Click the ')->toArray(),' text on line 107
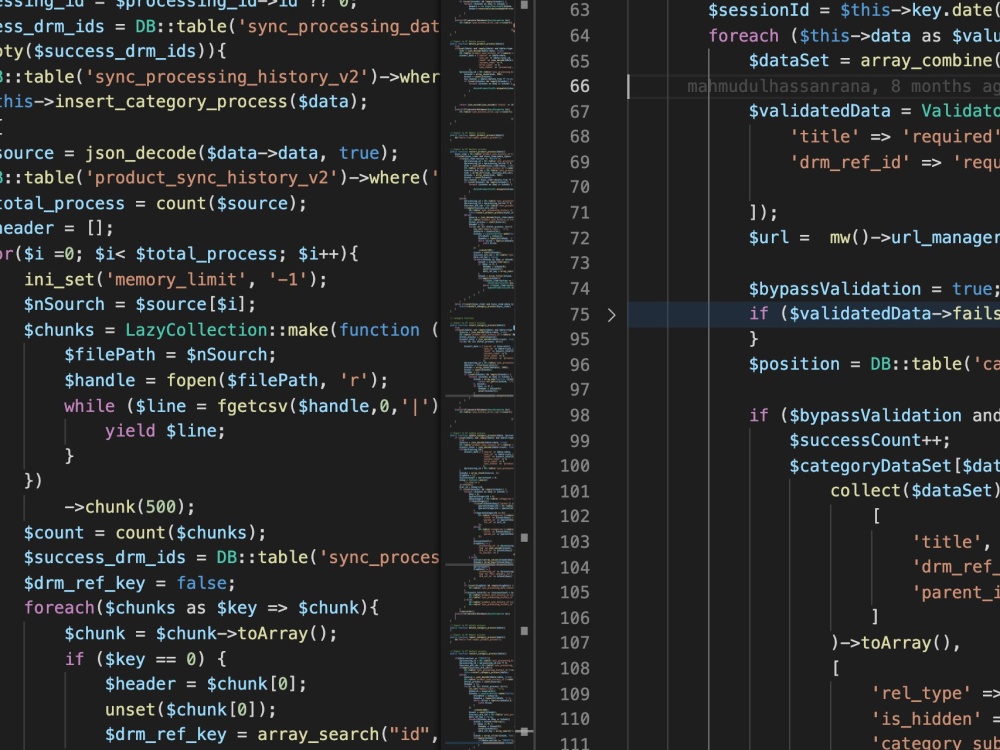This screenshot has height=750, width=1000. (x=895, y=642)
